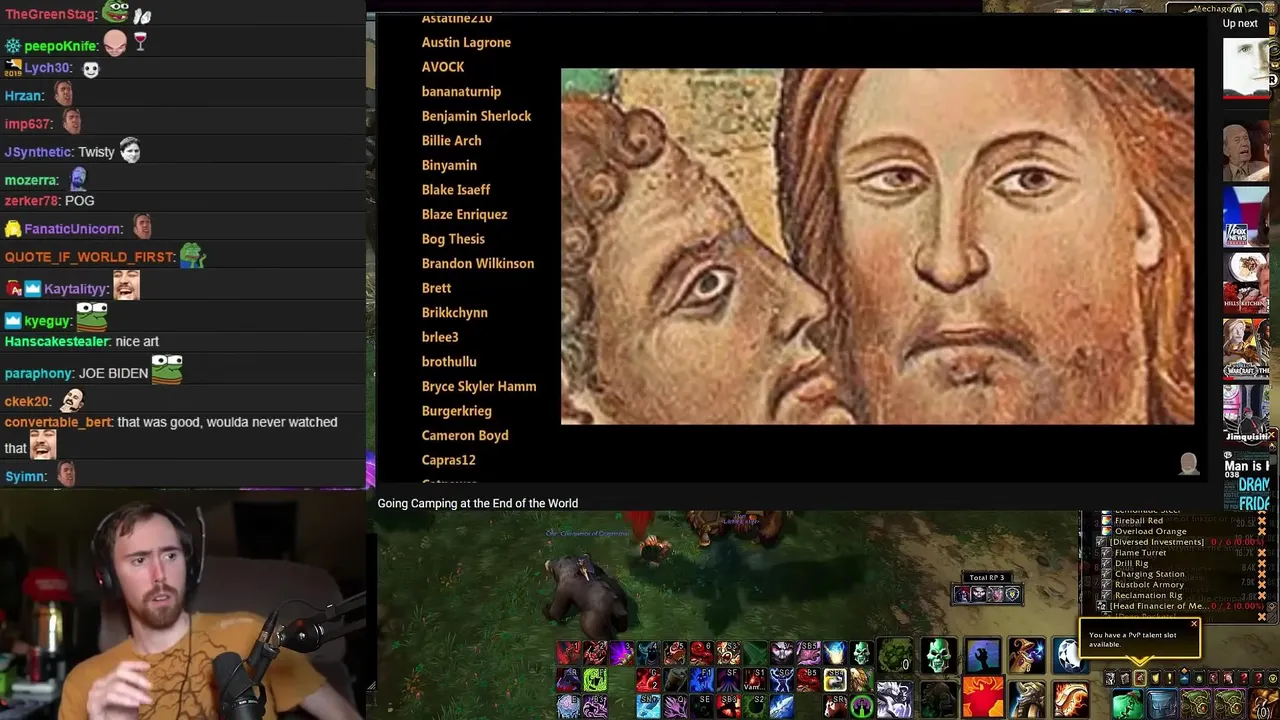
Task: Remove Charging Station from the tracker
Action: [x=1262, y=574]
